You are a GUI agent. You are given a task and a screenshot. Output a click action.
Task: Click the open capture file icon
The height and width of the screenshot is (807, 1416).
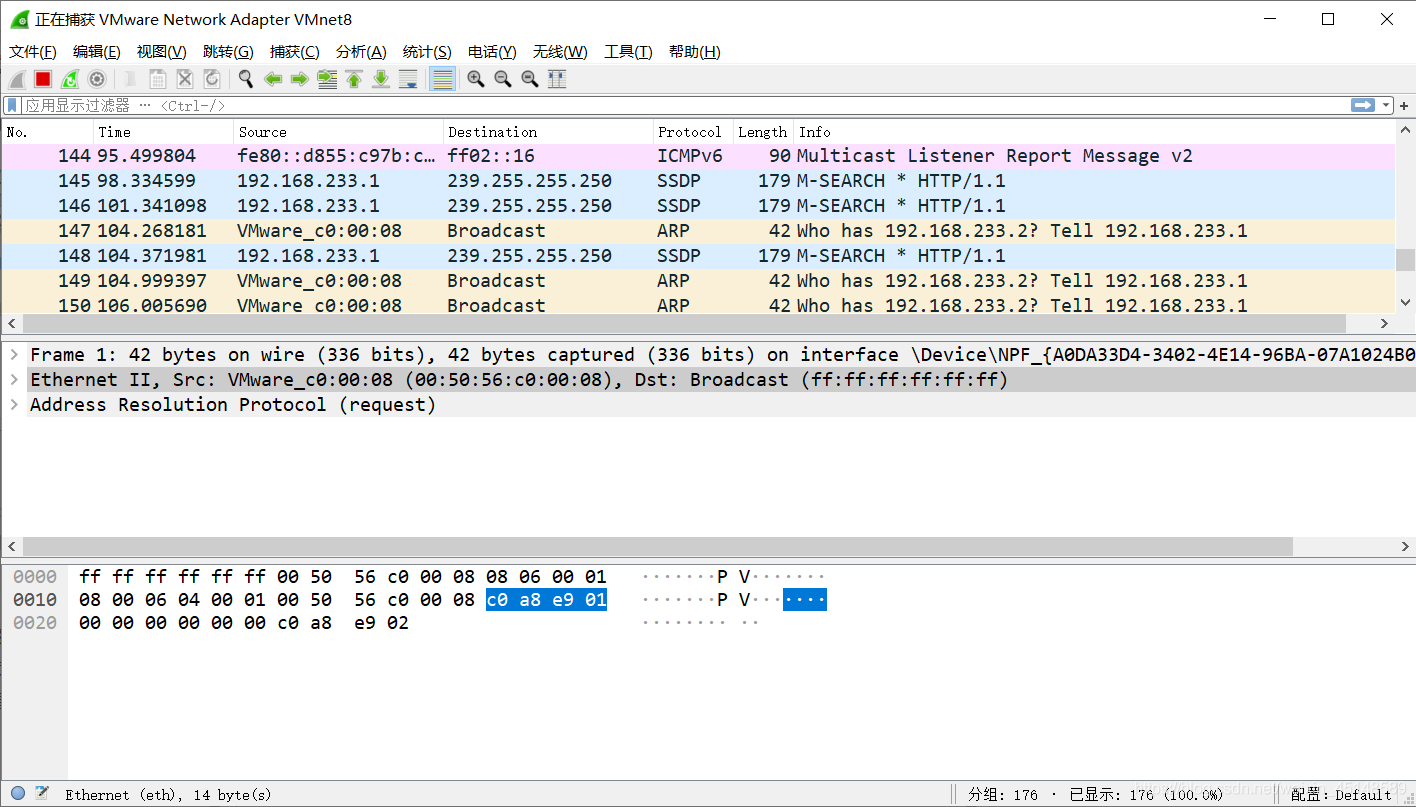[x=131, y=79]
